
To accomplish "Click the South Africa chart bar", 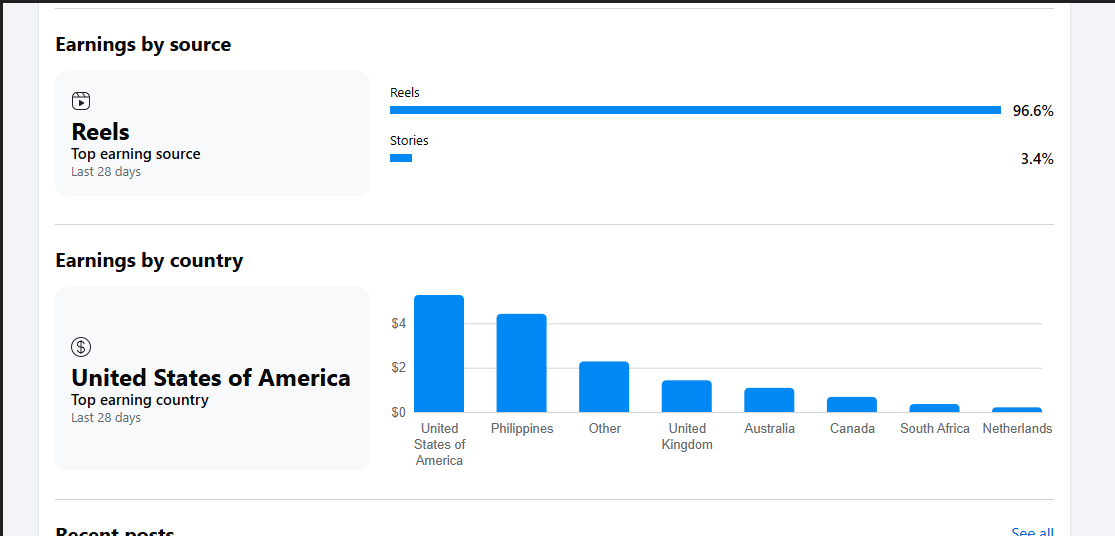I will click(x=934, y=408).
